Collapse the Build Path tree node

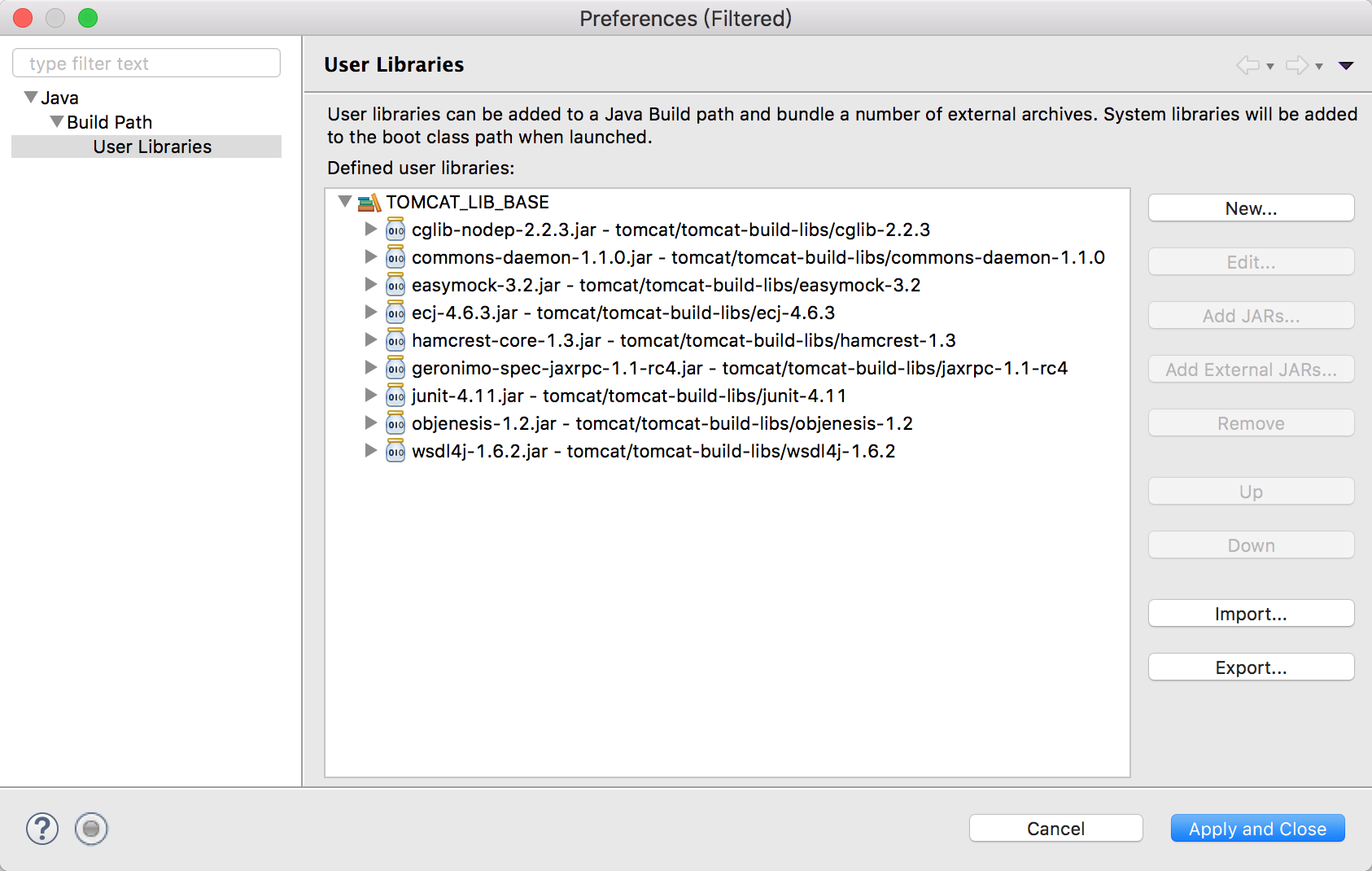point(57,122)
